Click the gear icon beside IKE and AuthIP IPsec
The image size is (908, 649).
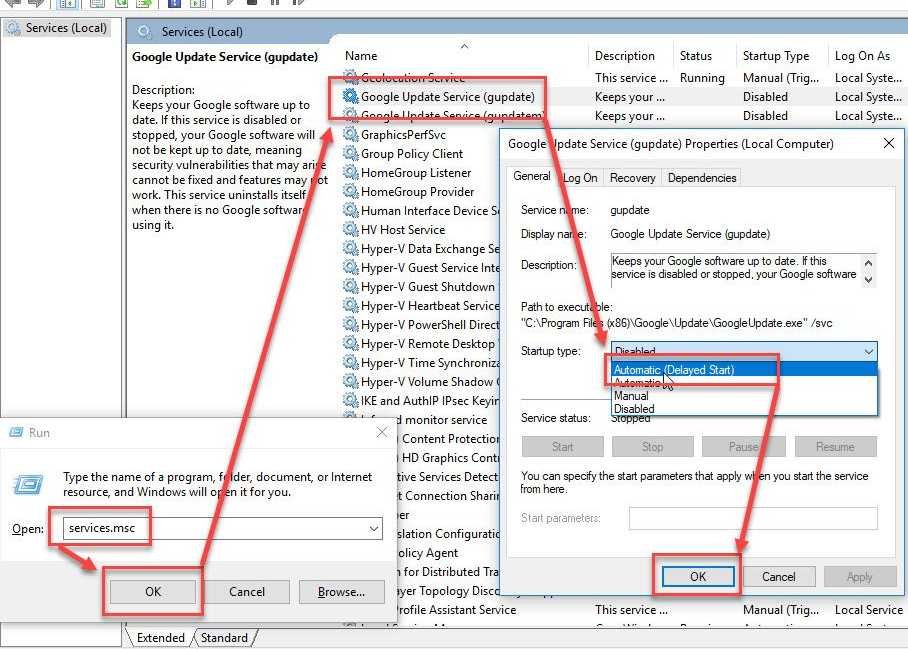(x=350, y=400)
